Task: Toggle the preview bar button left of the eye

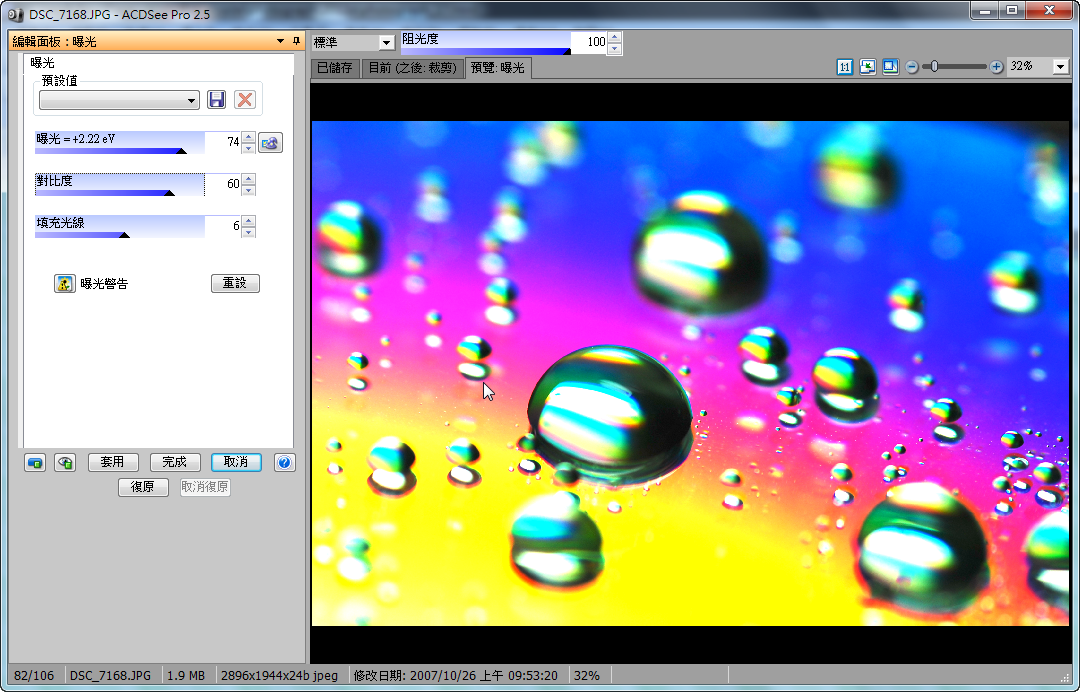Action: [35, 462]
